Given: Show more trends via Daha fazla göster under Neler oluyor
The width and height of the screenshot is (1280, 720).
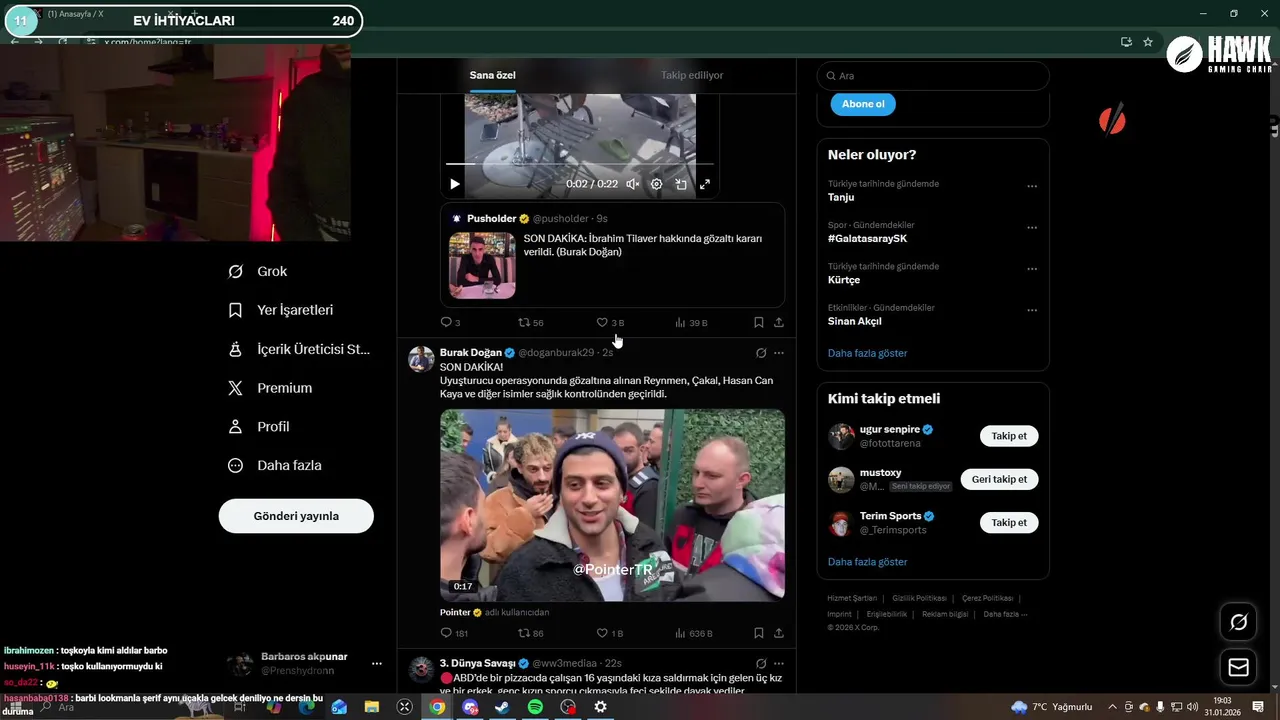Looking at the screenshot, I should (x=867, y=353).
